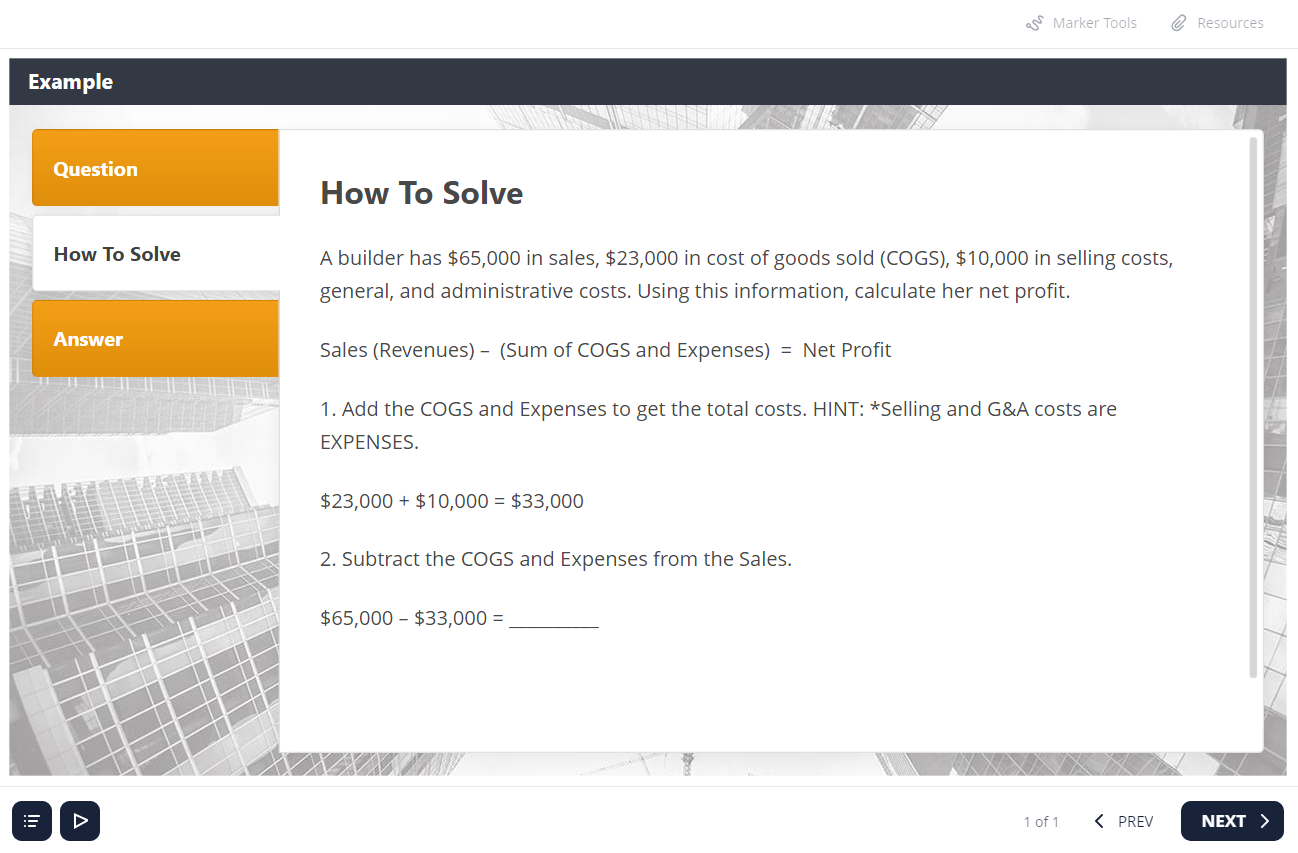The height and width of the screenshot is (853, 1298).
Task: Go back using the PREV label
Action: point(1135,821)
